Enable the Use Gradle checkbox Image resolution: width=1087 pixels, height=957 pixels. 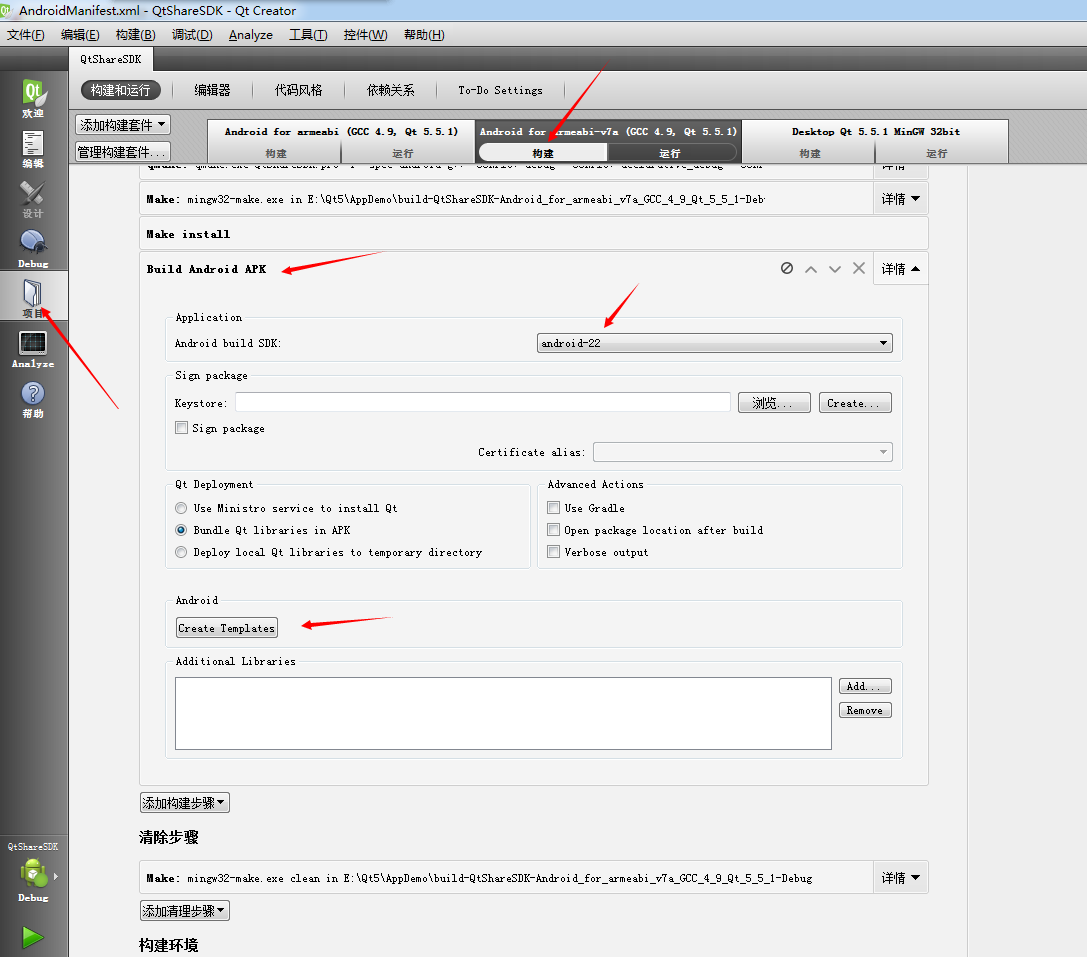(x=553, y=508)
